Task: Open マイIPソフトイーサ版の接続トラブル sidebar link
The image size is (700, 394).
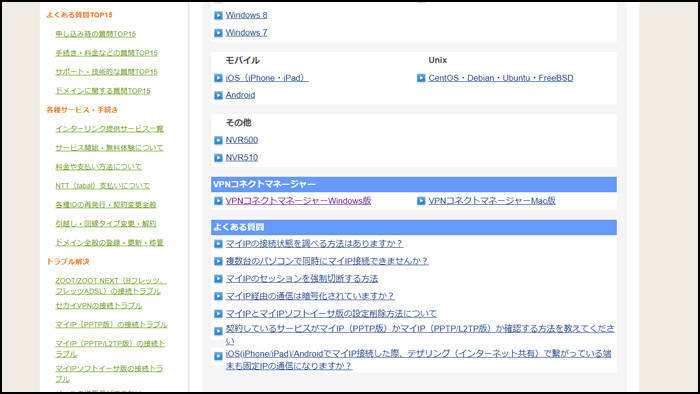Action: click(x=109, y=373)
